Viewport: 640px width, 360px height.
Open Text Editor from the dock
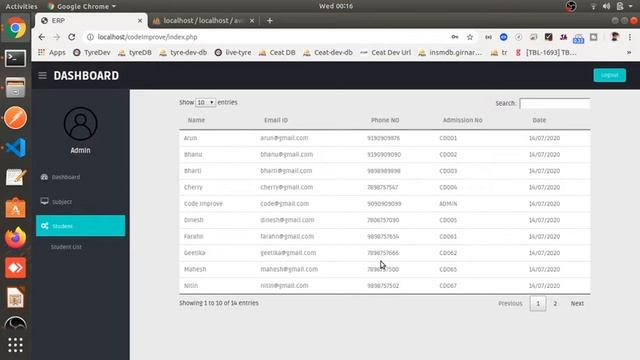click(16, 178)
